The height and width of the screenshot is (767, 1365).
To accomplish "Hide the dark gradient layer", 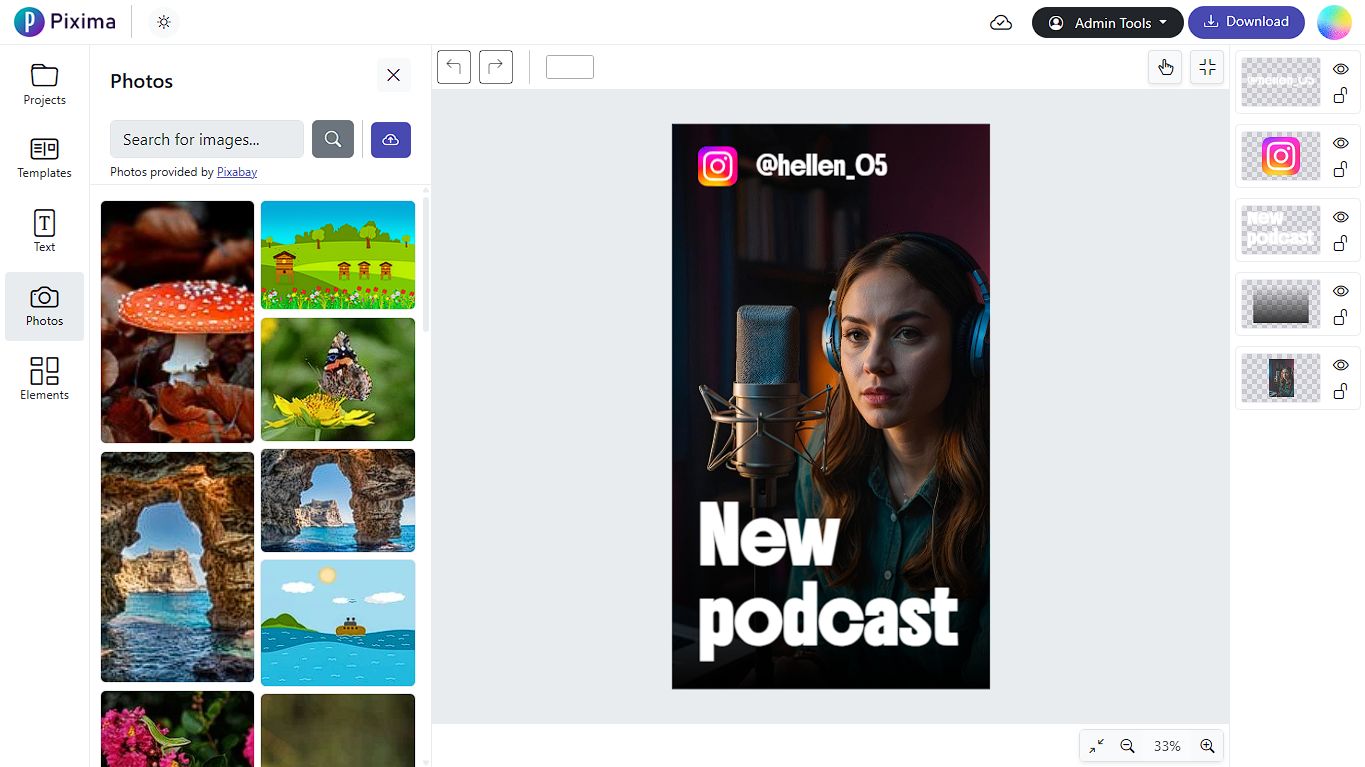I will pos(1341,291).
